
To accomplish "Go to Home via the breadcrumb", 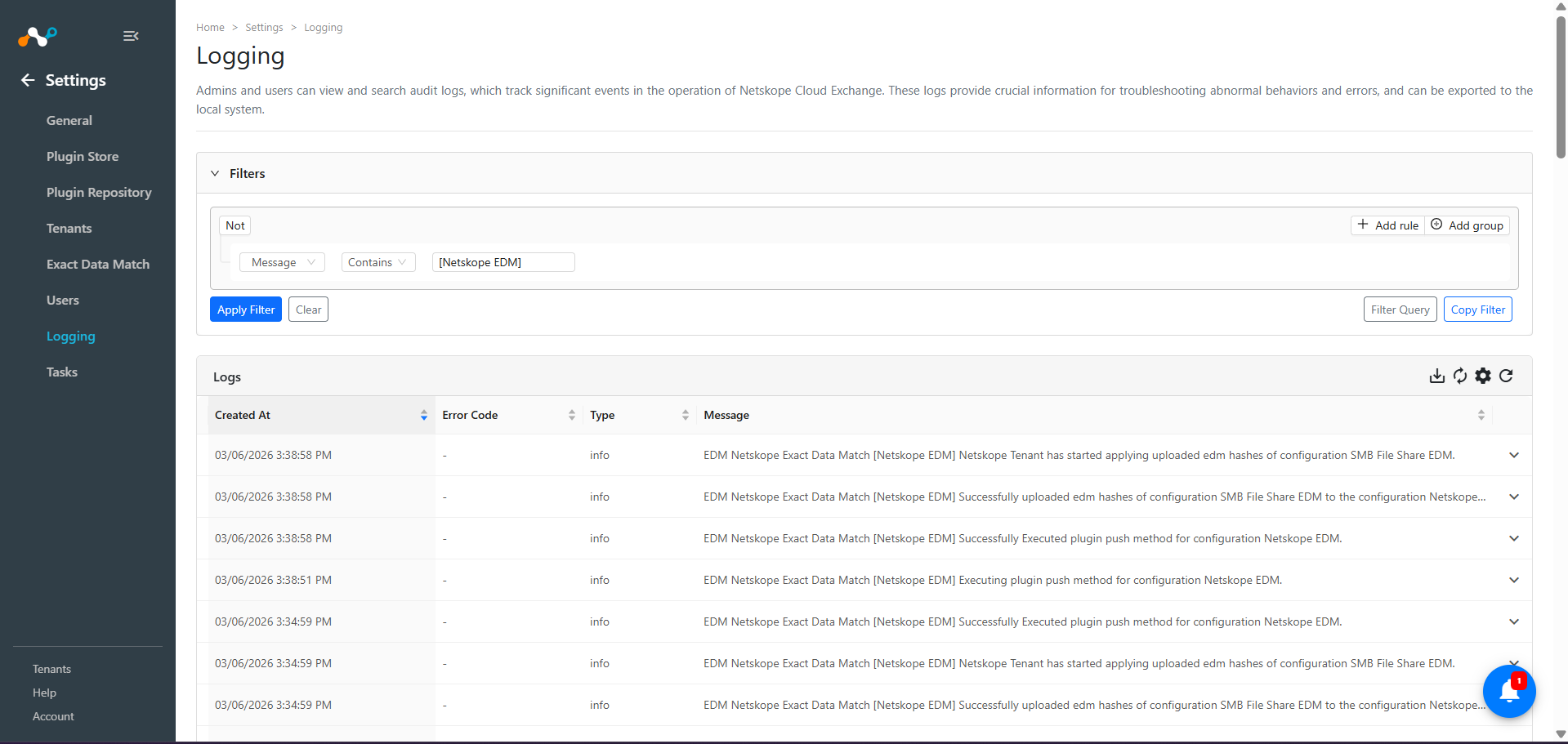I will [x=210, y=27].
